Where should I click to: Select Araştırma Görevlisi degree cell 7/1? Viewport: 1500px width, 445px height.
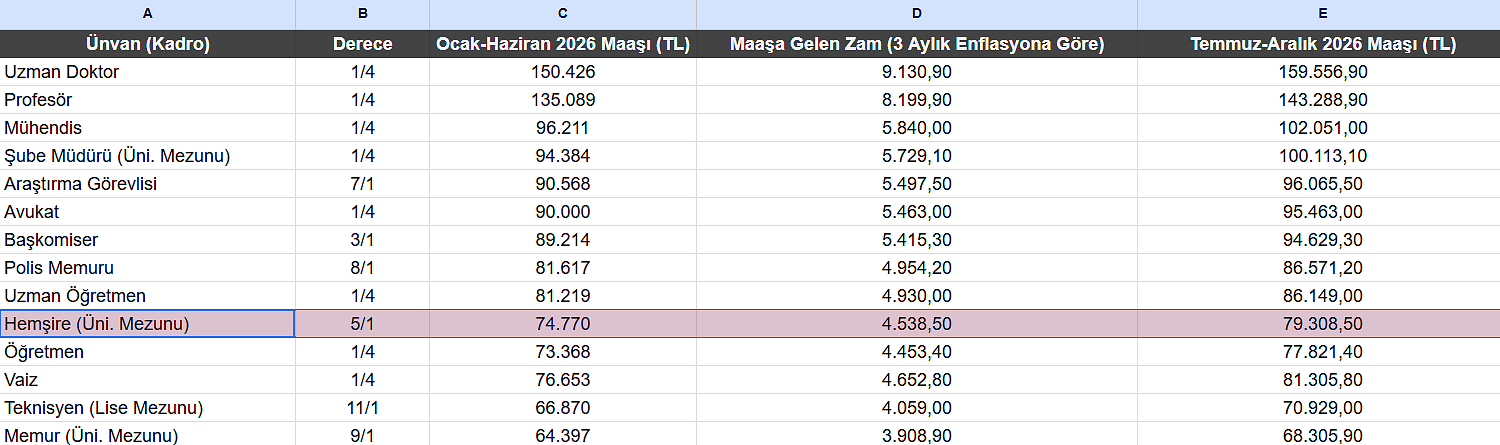pos(362,184)
